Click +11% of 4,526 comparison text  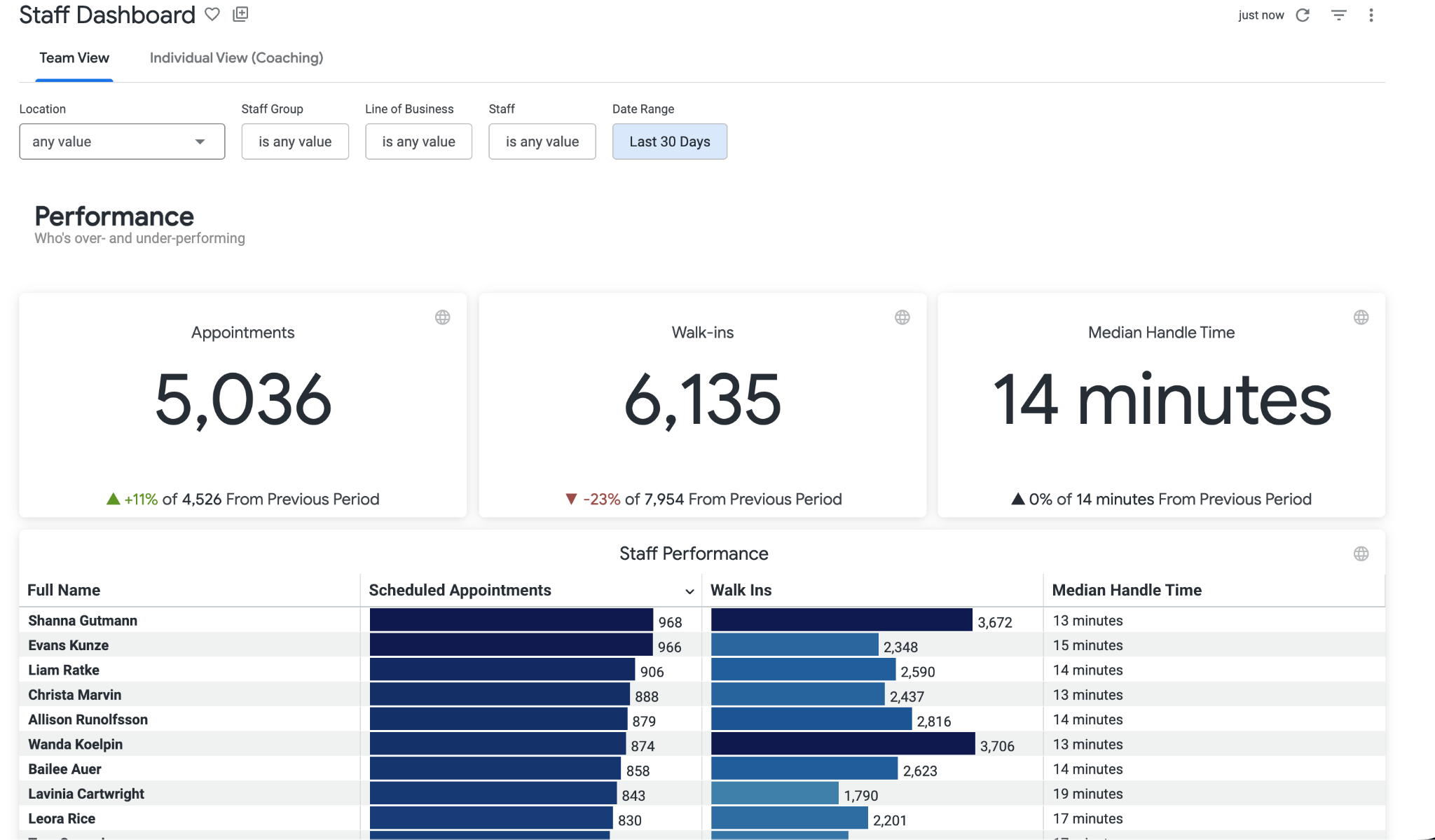coord(243,499)
